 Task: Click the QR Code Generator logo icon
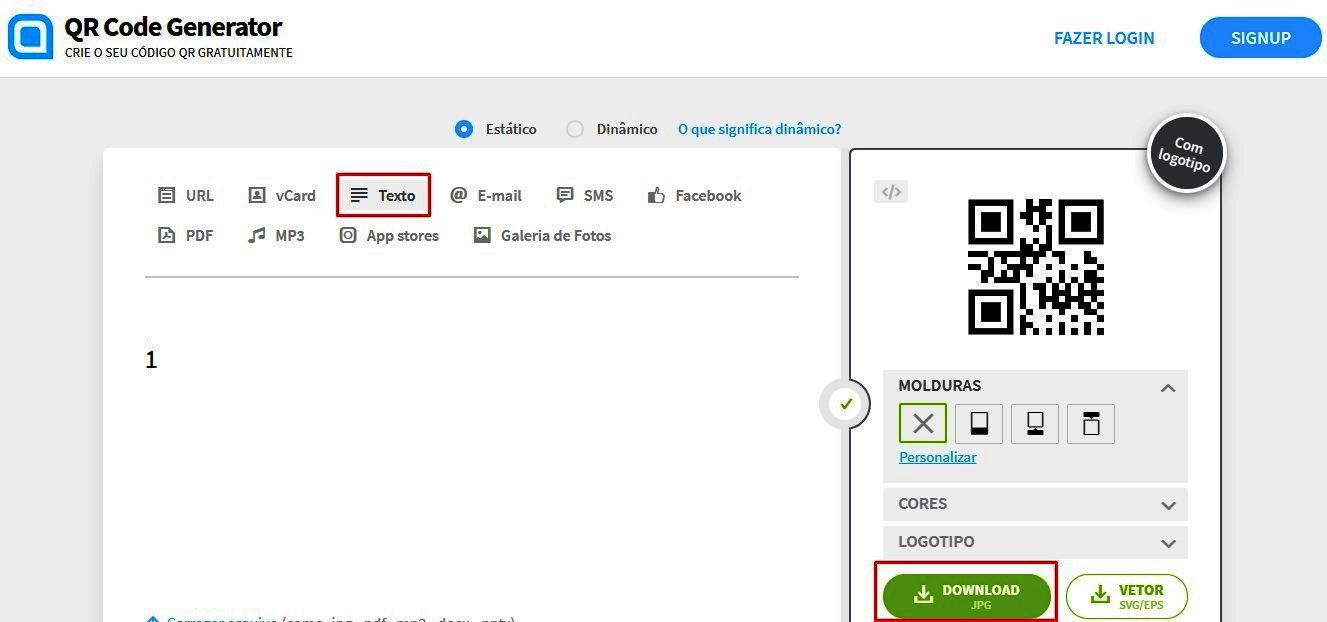(x=30, y=36)
